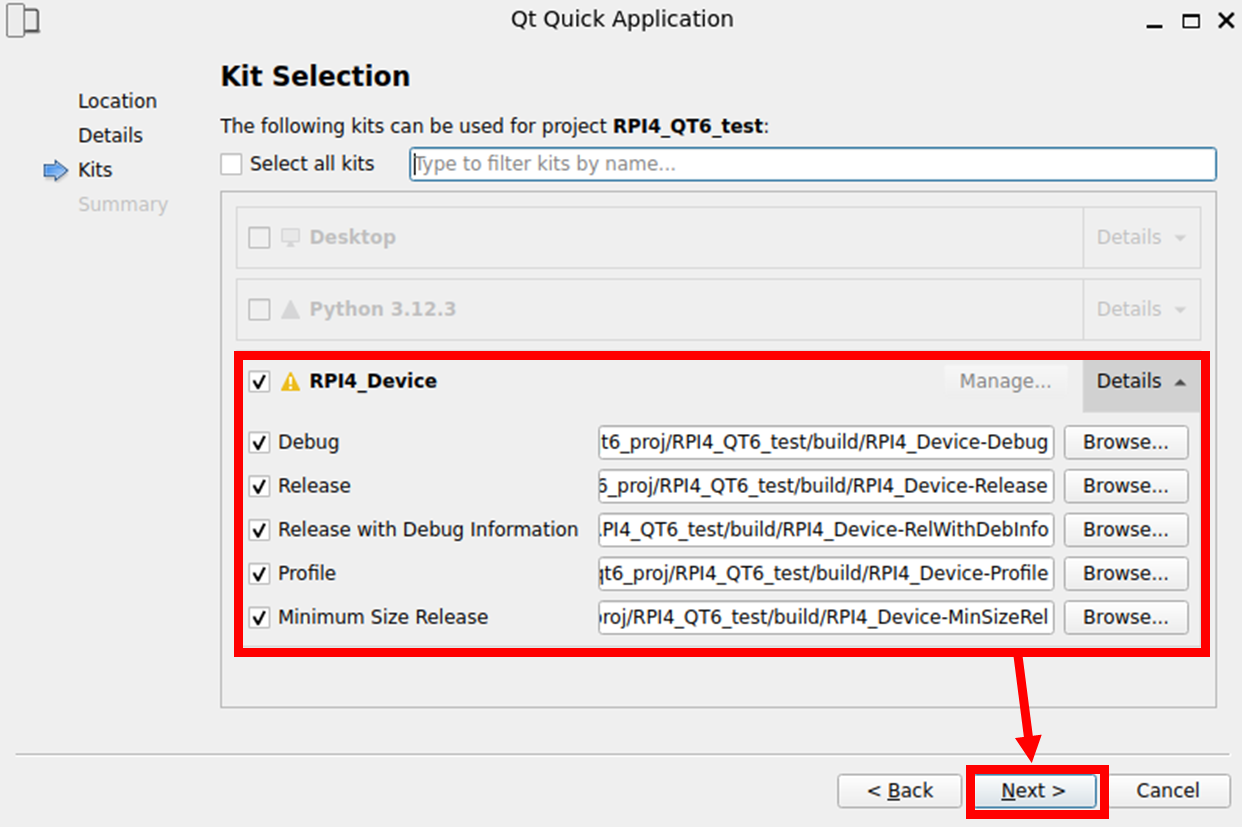
Task: Uncheck the Minimum Size Release checkbox
Action: click(259, 618)
